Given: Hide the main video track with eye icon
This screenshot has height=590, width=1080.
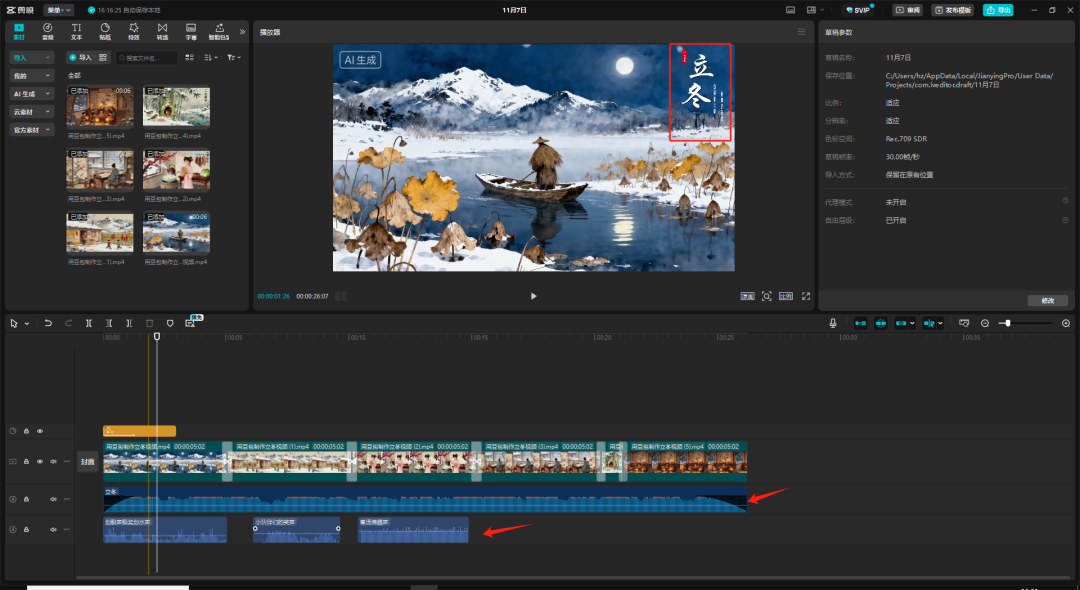Looking at the screenshot, I should pos(40,462).
